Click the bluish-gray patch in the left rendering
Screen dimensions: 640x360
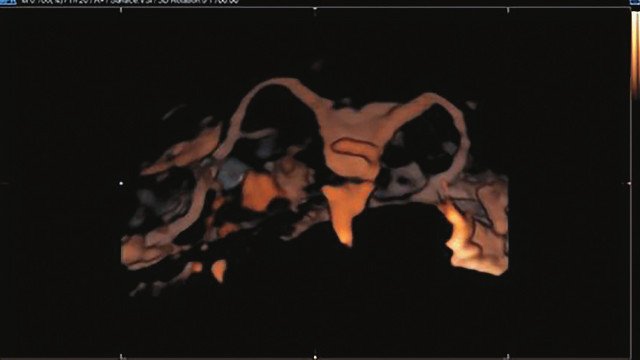(x=232, y=173)
